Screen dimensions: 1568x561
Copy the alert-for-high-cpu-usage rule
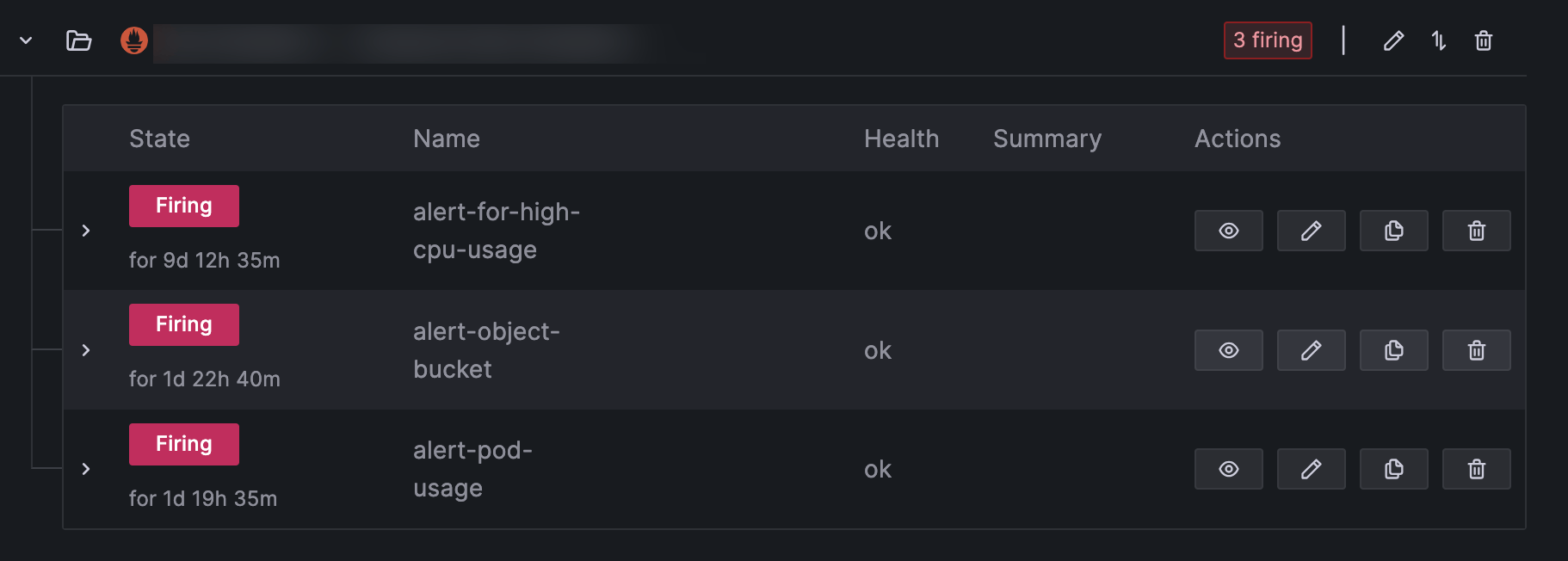(1393, 231)
